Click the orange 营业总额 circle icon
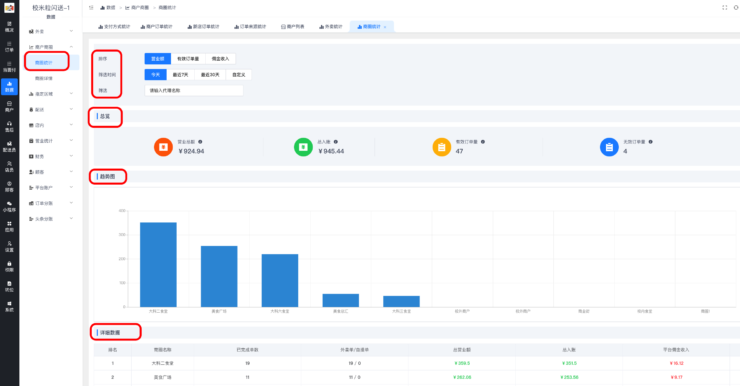 point(163,147)
